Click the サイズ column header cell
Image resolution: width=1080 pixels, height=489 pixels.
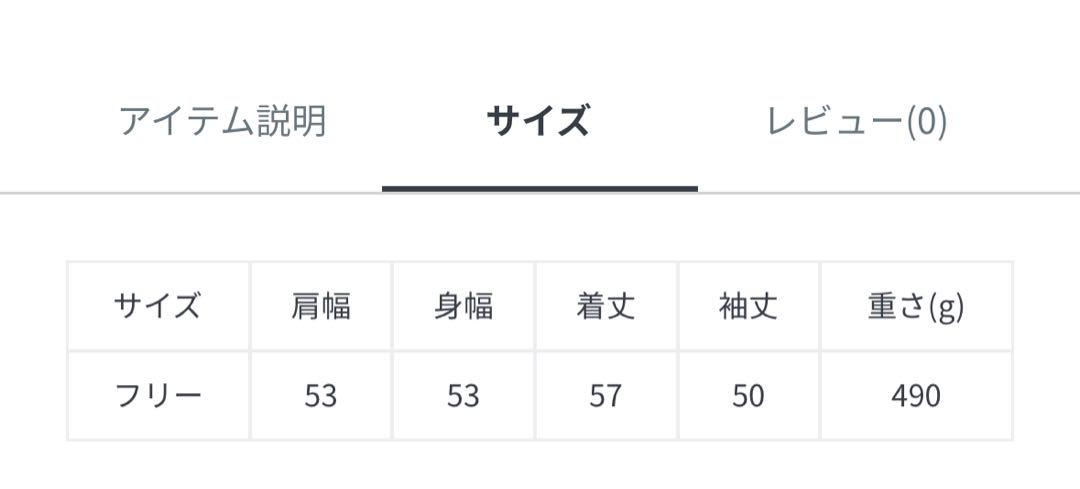click(x=158, y=306)
